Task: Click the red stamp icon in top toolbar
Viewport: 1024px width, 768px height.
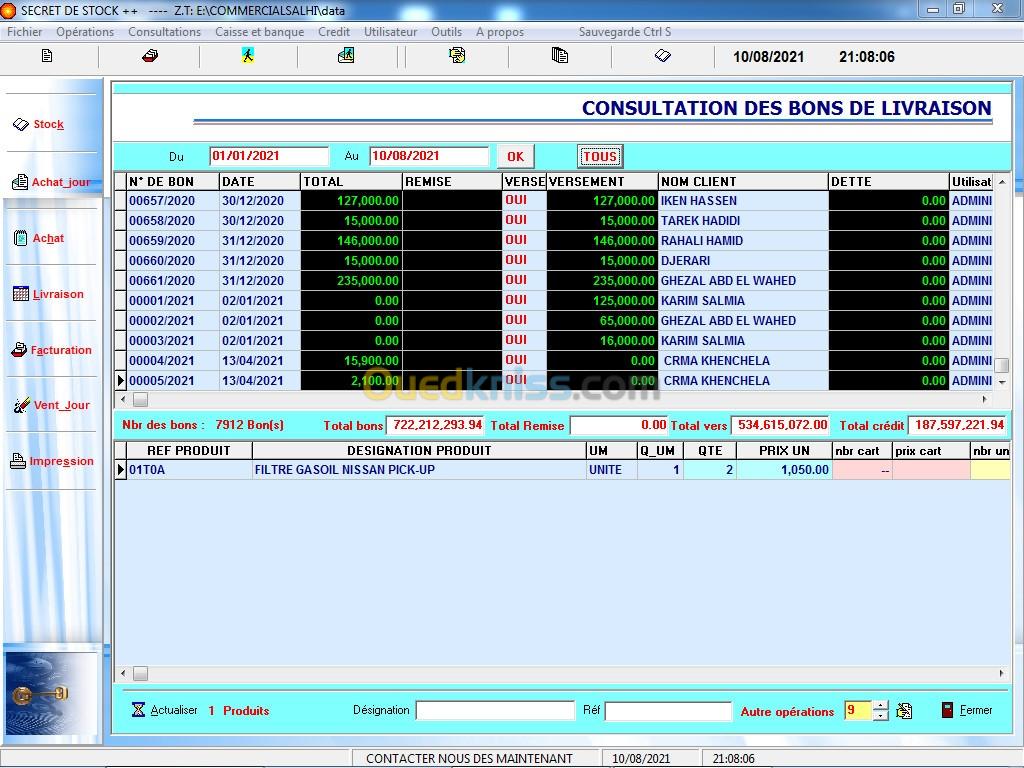Action: tap(149, 56)
